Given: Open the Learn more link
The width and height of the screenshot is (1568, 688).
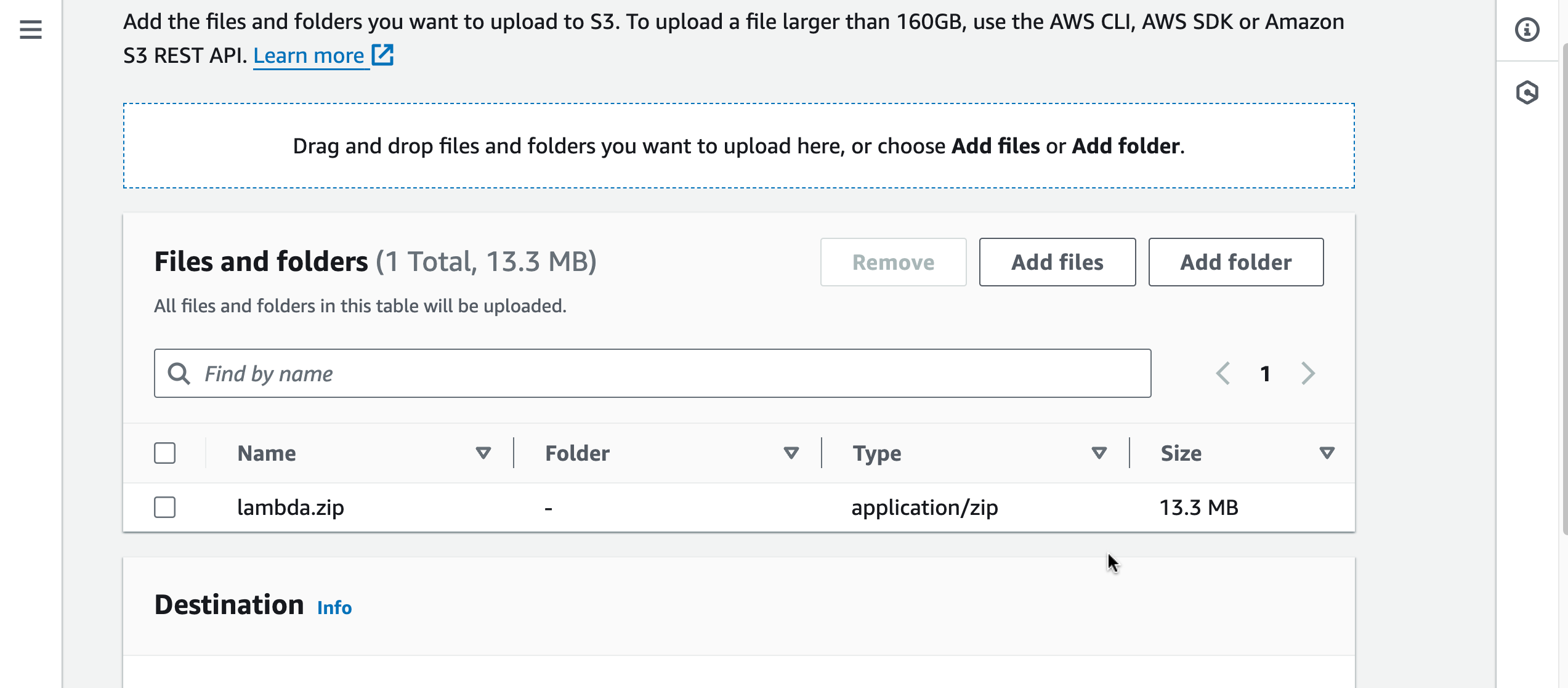Looking at the screenshot, I should point(309,55).
